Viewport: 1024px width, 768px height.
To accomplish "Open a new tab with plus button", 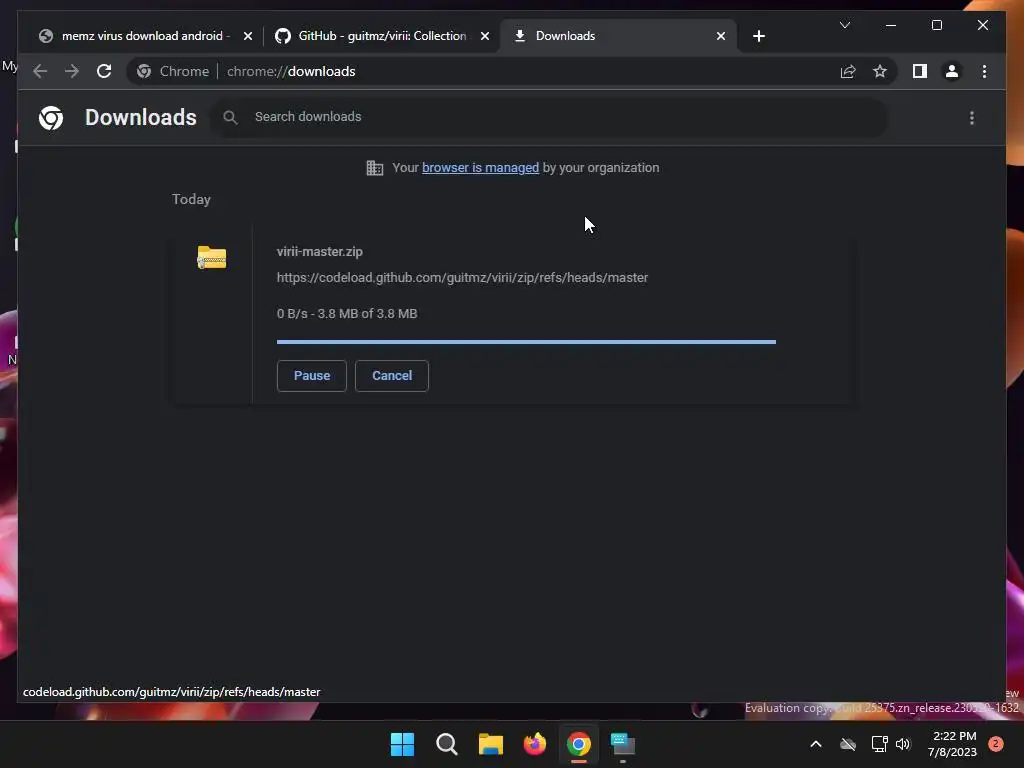I will click(x=758, y=36).
